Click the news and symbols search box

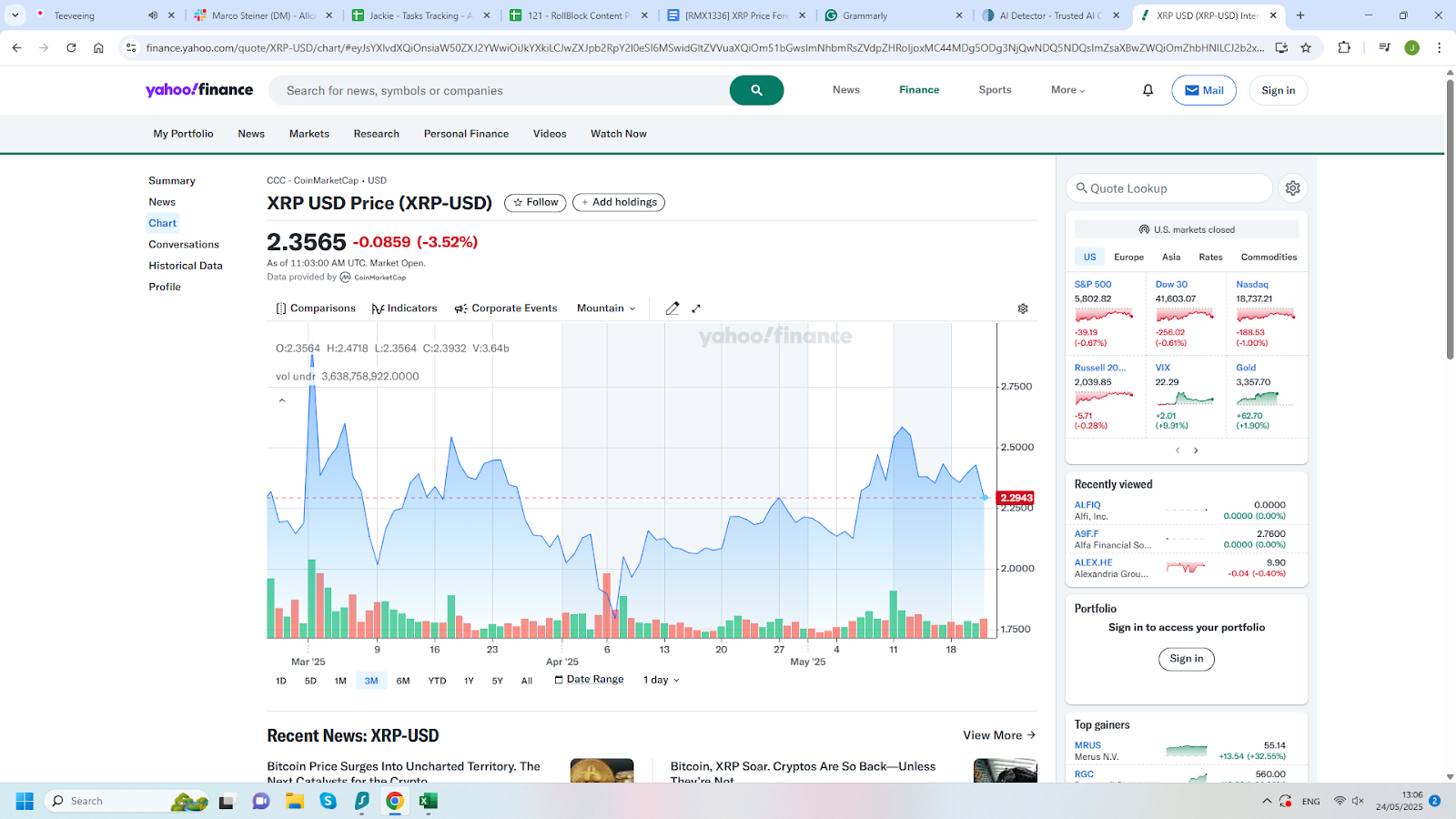pyautogui.click(x=499, y=90)
